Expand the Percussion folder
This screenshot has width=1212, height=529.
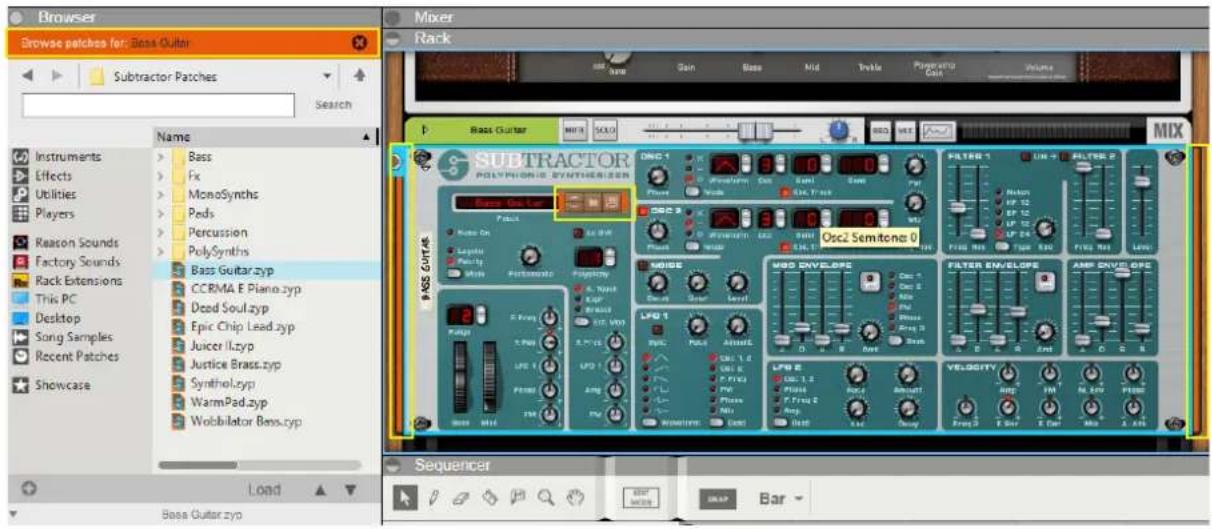(160, 233)
